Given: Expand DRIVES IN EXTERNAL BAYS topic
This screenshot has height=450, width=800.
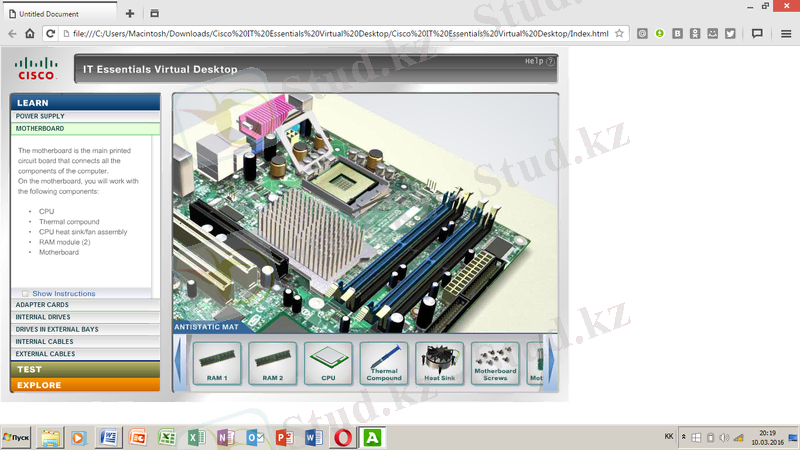Looking at the screenshot, I should coord(85,329).
